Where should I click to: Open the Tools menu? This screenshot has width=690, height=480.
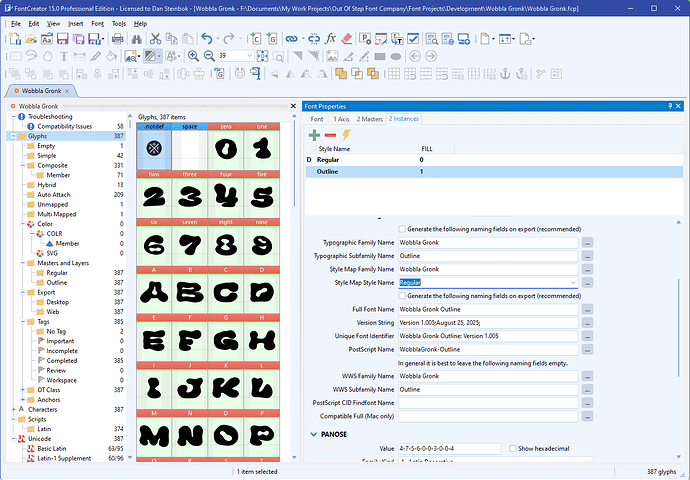click(119, 24)
